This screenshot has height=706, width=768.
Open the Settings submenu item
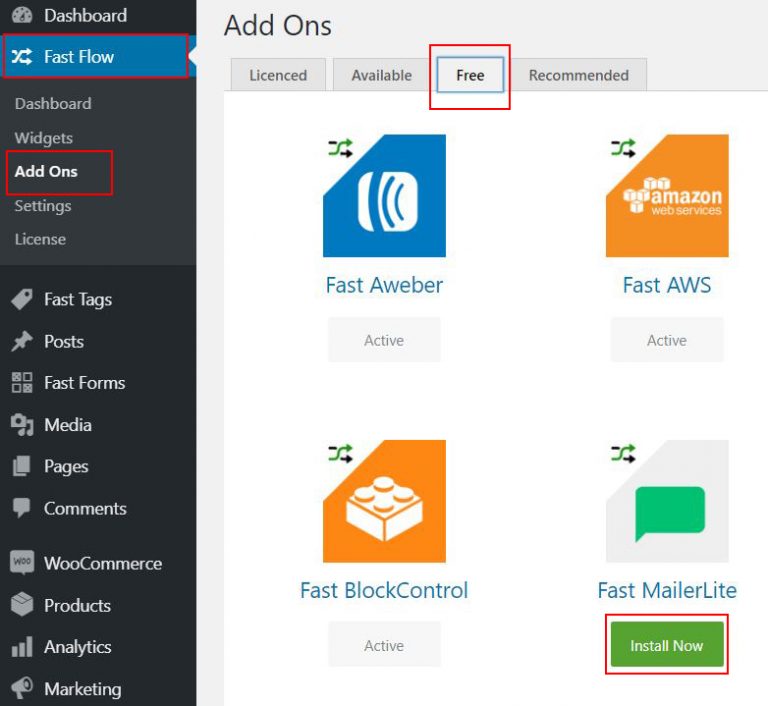pyautogui.click(x=43, y=206)
